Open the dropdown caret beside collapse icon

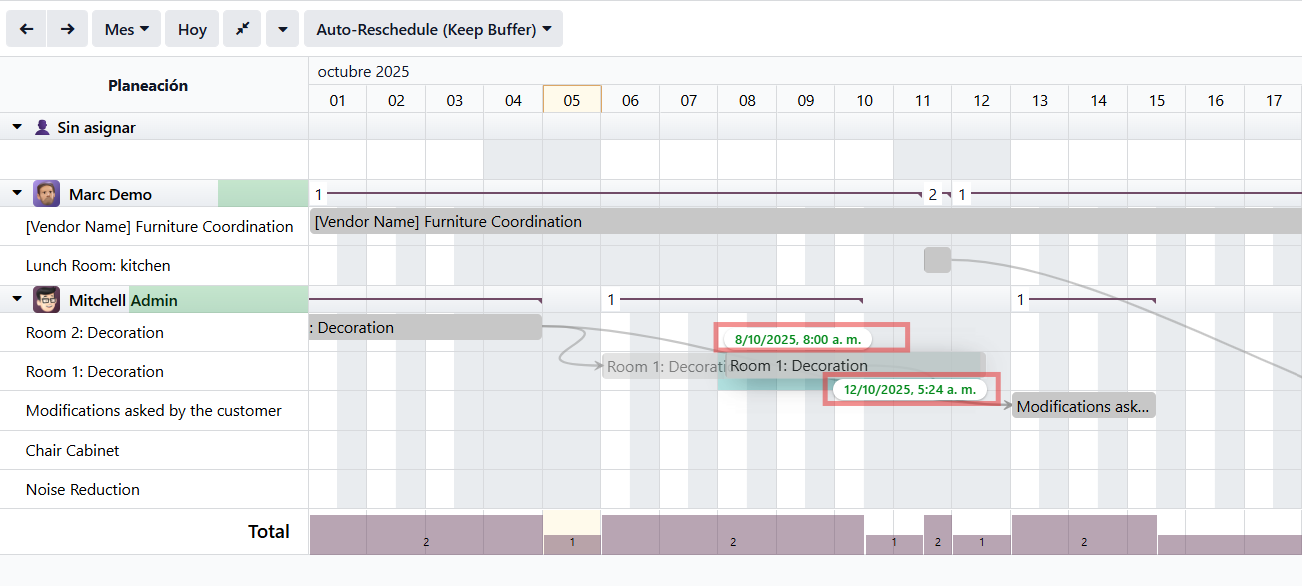click(283, 29)
